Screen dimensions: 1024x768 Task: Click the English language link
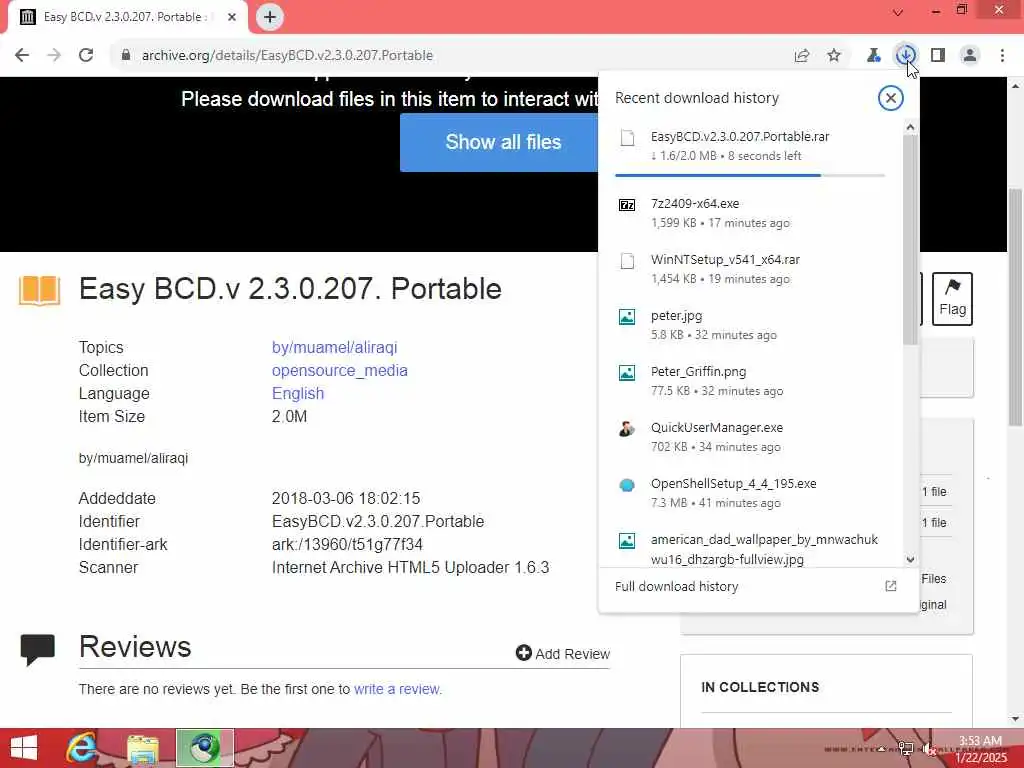[x=298, y=393]
